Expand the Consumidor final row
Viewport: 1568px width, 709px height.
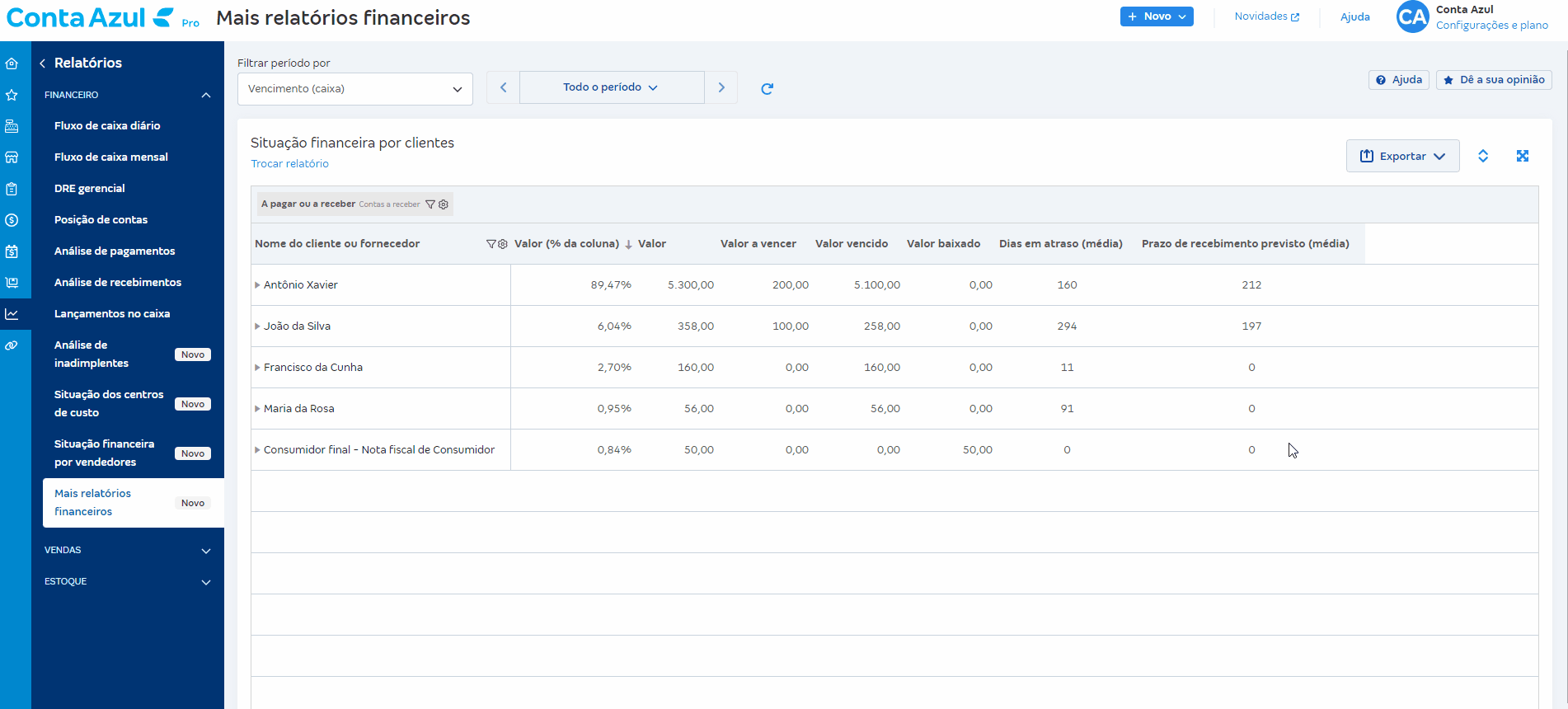[x=257, y=450]
